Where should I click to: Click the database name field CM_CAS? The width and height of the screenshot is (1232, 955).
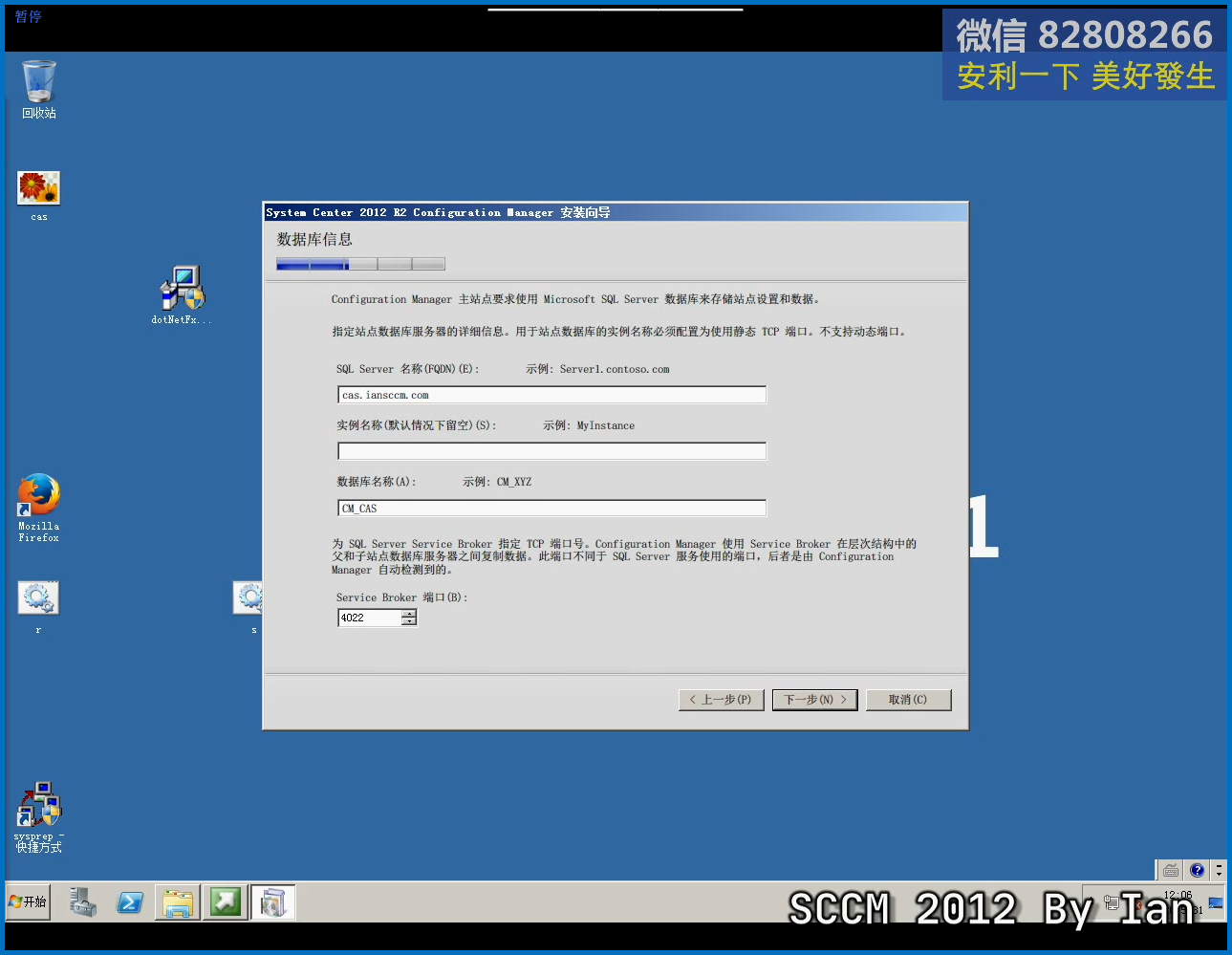[551, 508]
